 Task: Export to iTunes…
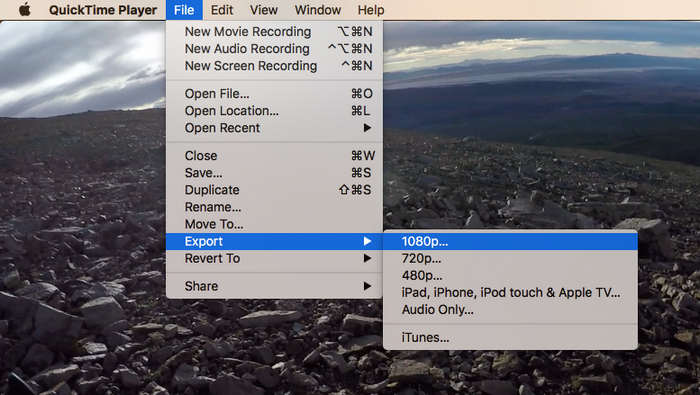coord(510,337)
